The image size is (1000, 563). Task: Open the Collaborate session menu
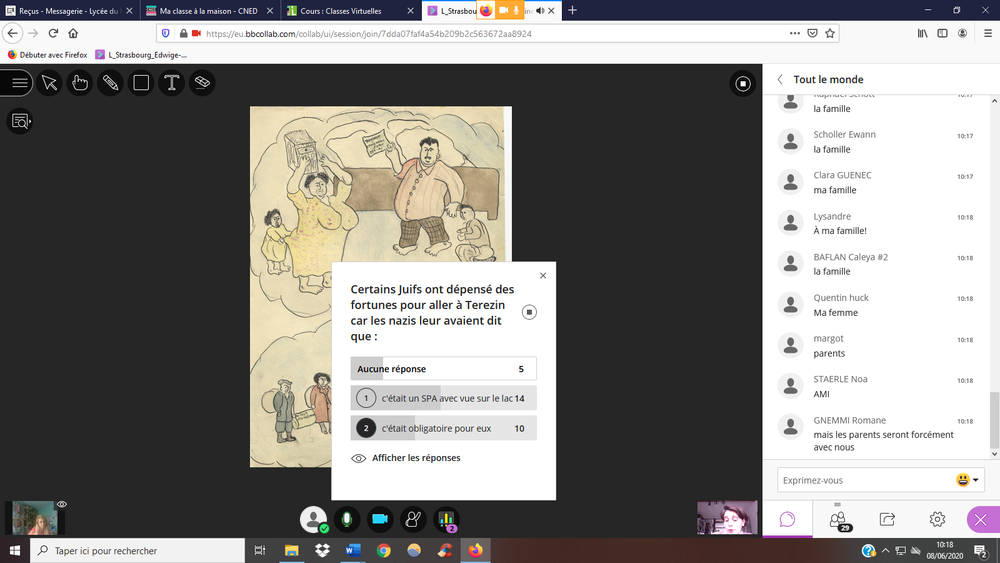tap(18, 83)
